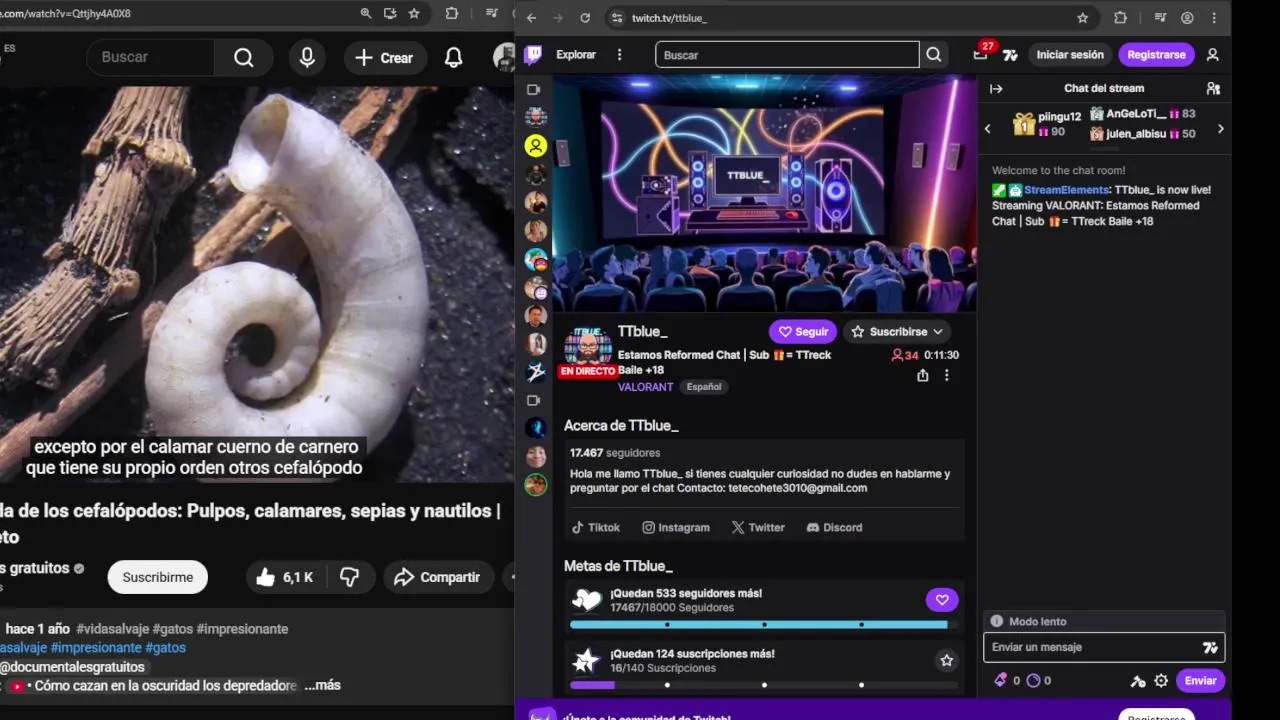Like the YouTube video with 6,1 K
The height and width of the screenshot is (720, 1280).
[x=286, y=577]
